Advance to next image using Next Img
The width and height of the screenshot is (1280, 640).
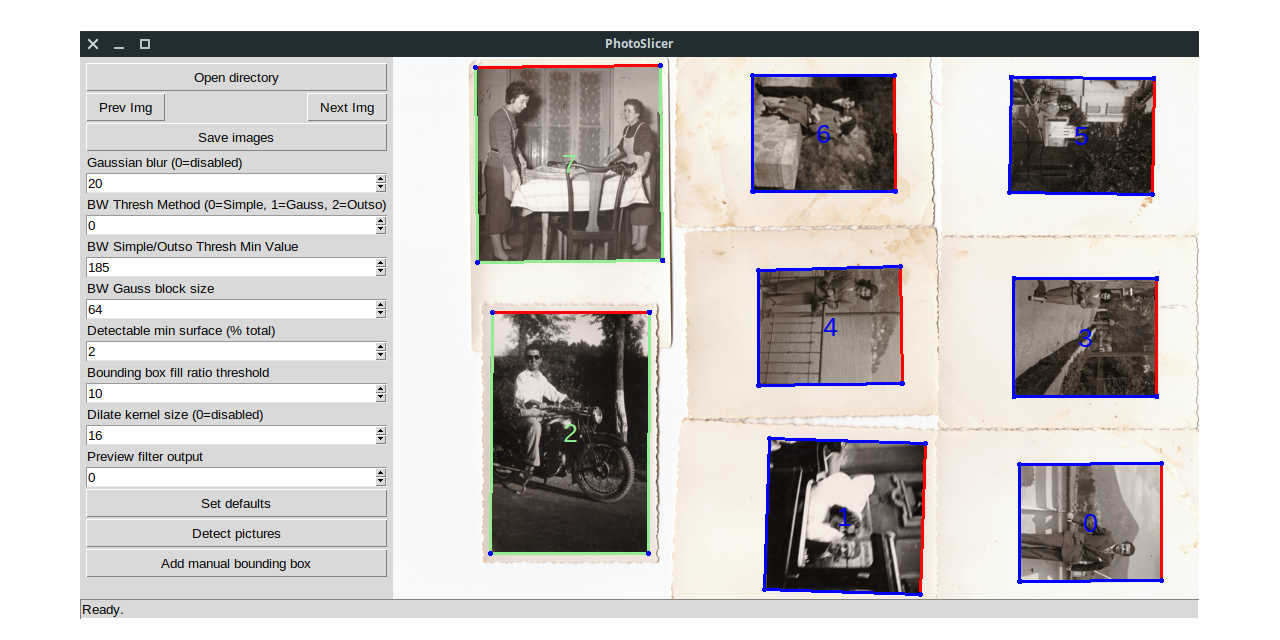tap(346, 107)
